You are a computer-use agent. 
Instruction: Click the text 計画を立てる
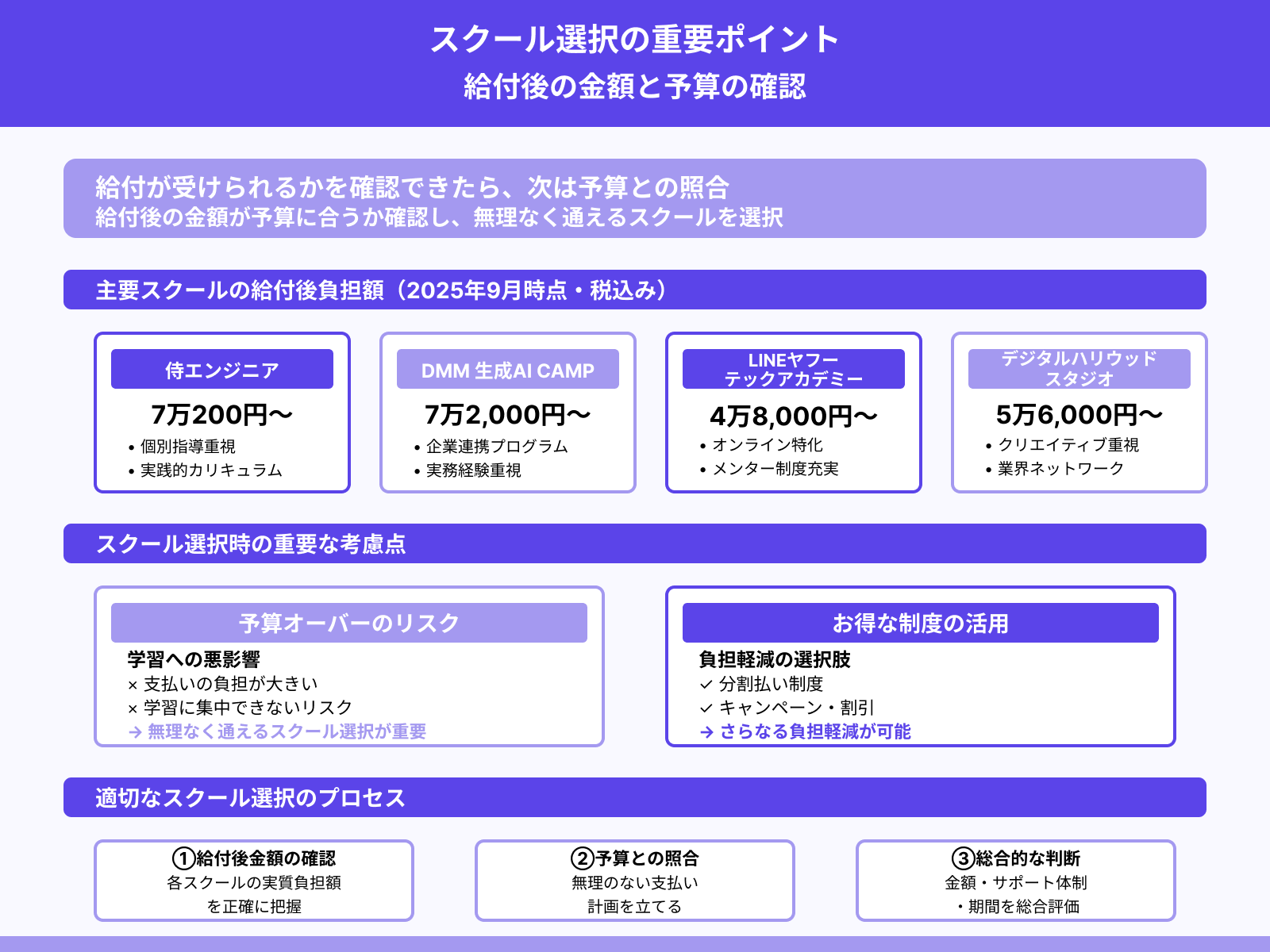point(635,907)
